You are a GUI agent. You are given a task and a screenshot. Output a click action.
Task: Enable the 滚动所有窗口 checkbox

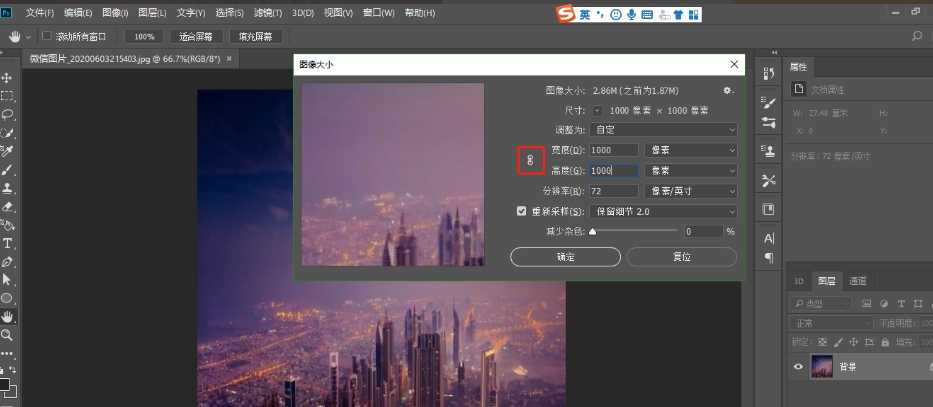[47, 36]
